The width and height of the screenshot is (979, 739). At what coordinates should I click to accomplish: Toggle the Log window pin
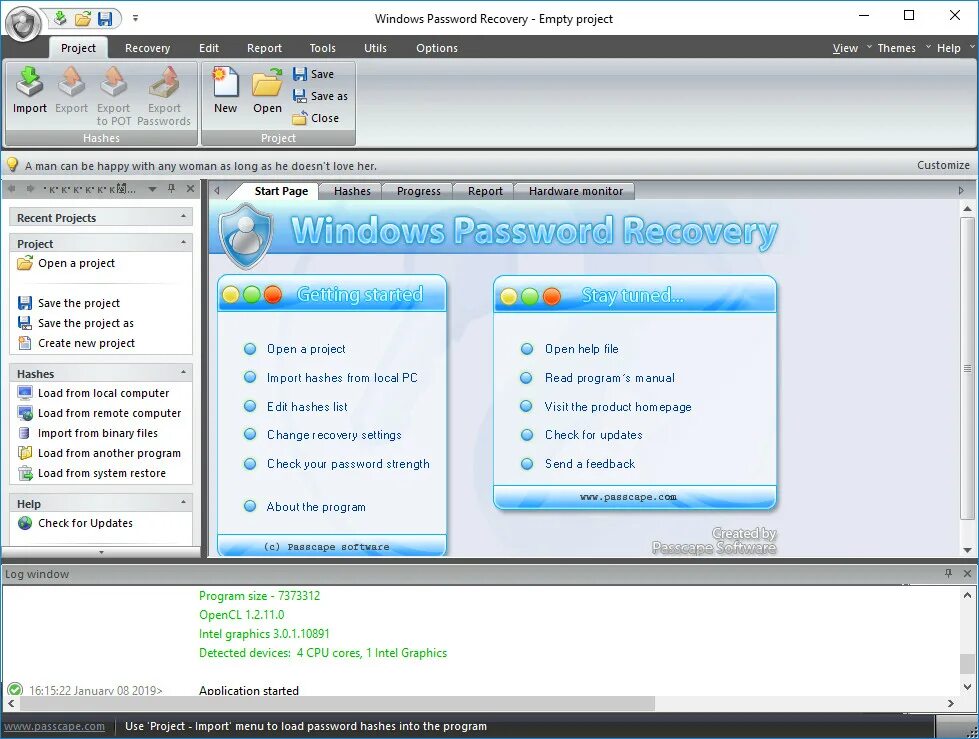tap(948, 573)
